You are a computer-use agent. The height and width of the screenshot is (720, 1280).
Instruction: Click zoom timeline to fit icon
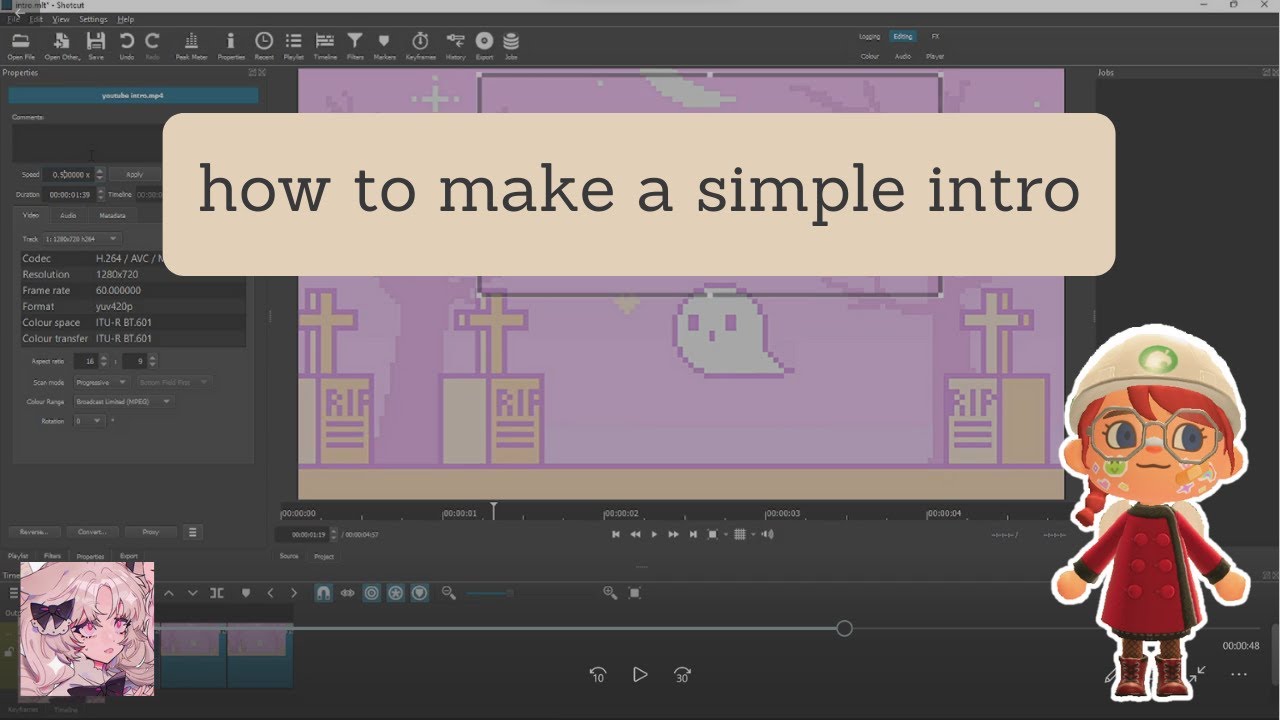pyautogui.click(x=635, y=593)
